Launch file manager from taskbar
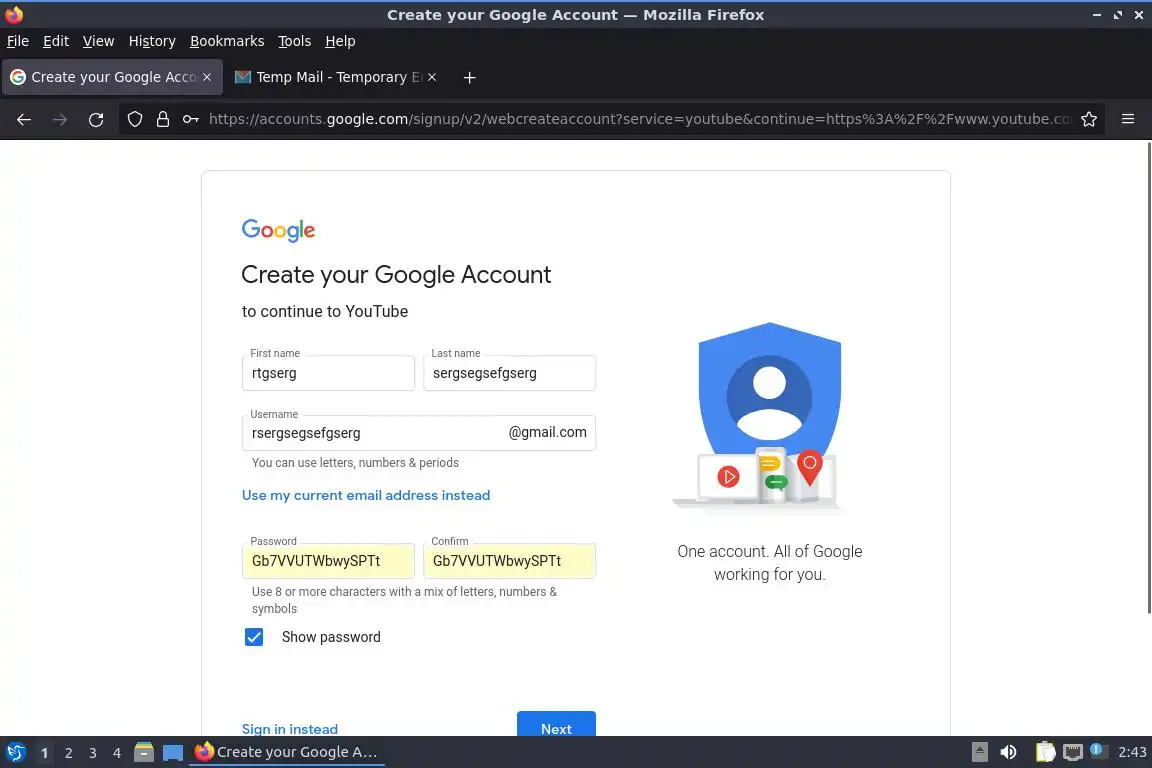 coord(144,752)
